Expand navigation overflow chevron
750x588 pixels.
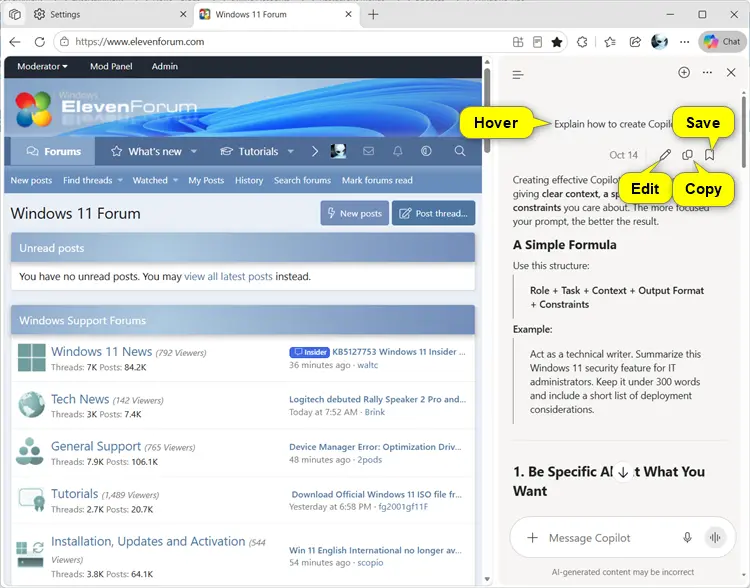315,151
